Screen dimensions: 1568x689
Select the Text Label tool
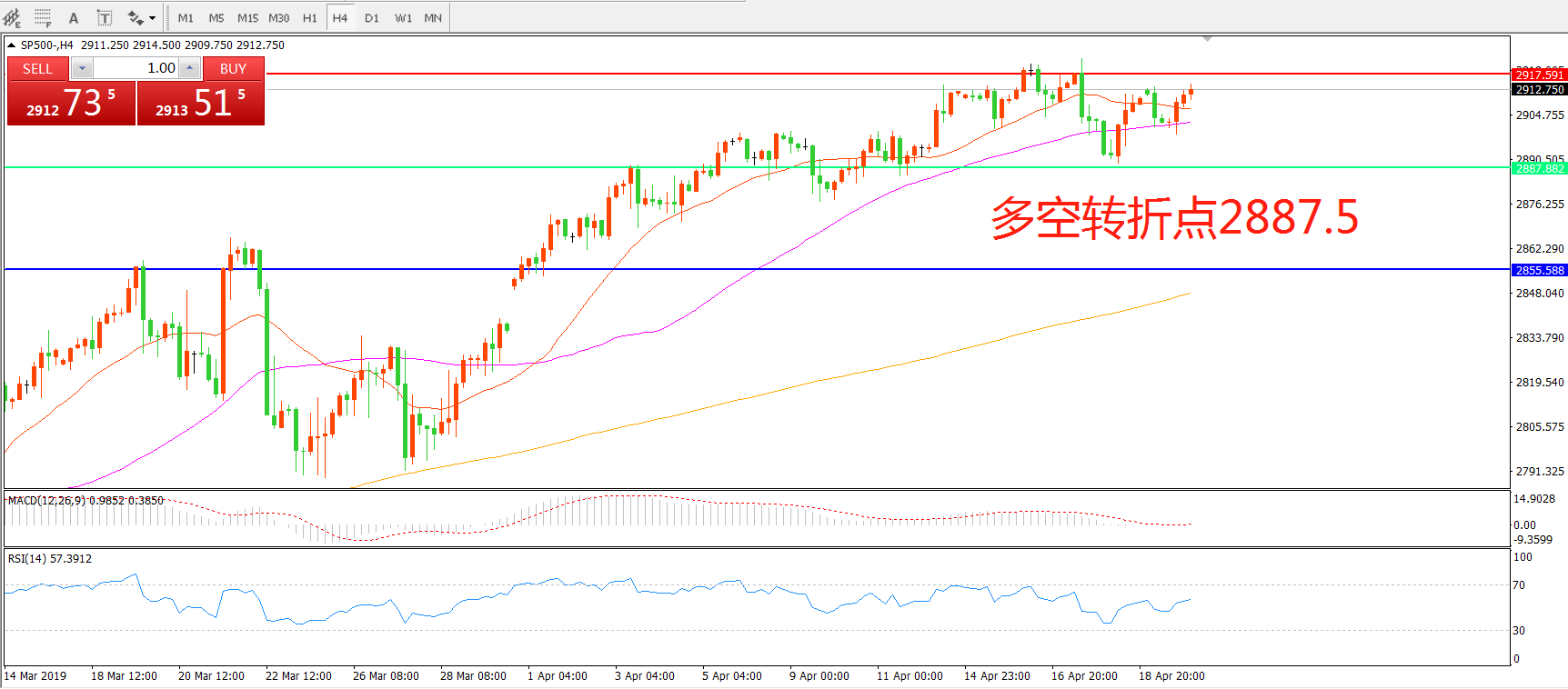pos(105,18)
